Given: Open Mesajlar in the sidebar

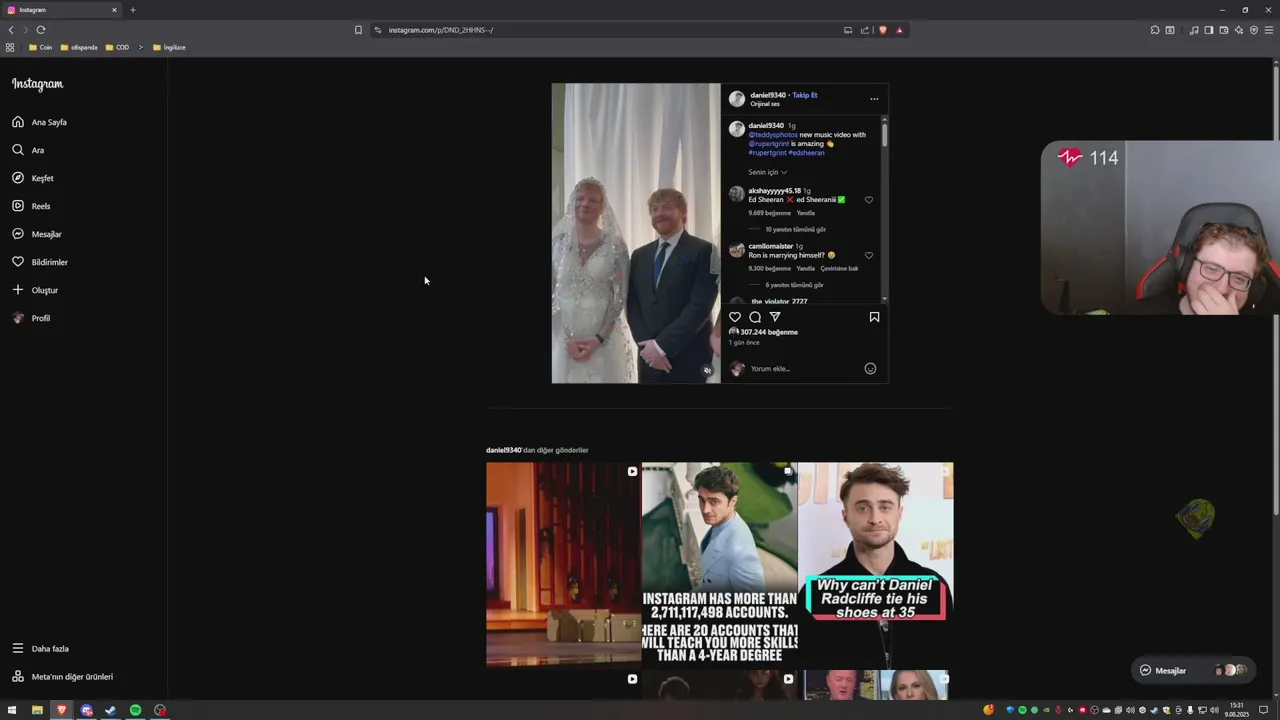Looking at the screenshot, I should [x=37, y=234].
